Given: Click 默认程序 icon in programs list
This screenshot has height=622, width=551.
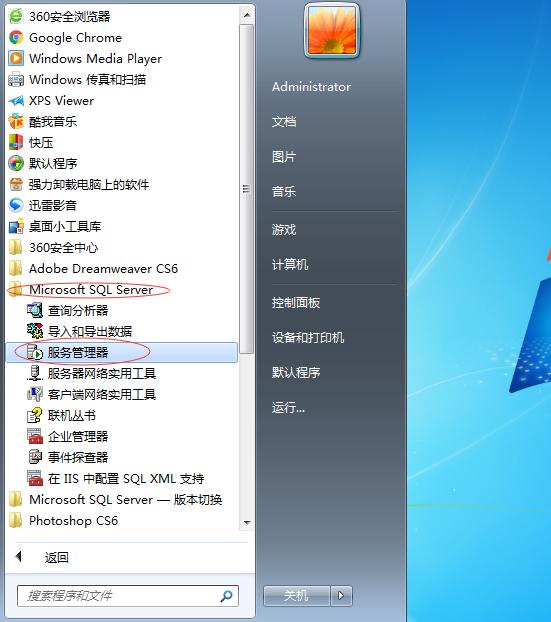Looking at the screenshot, I should click(16, 163).
